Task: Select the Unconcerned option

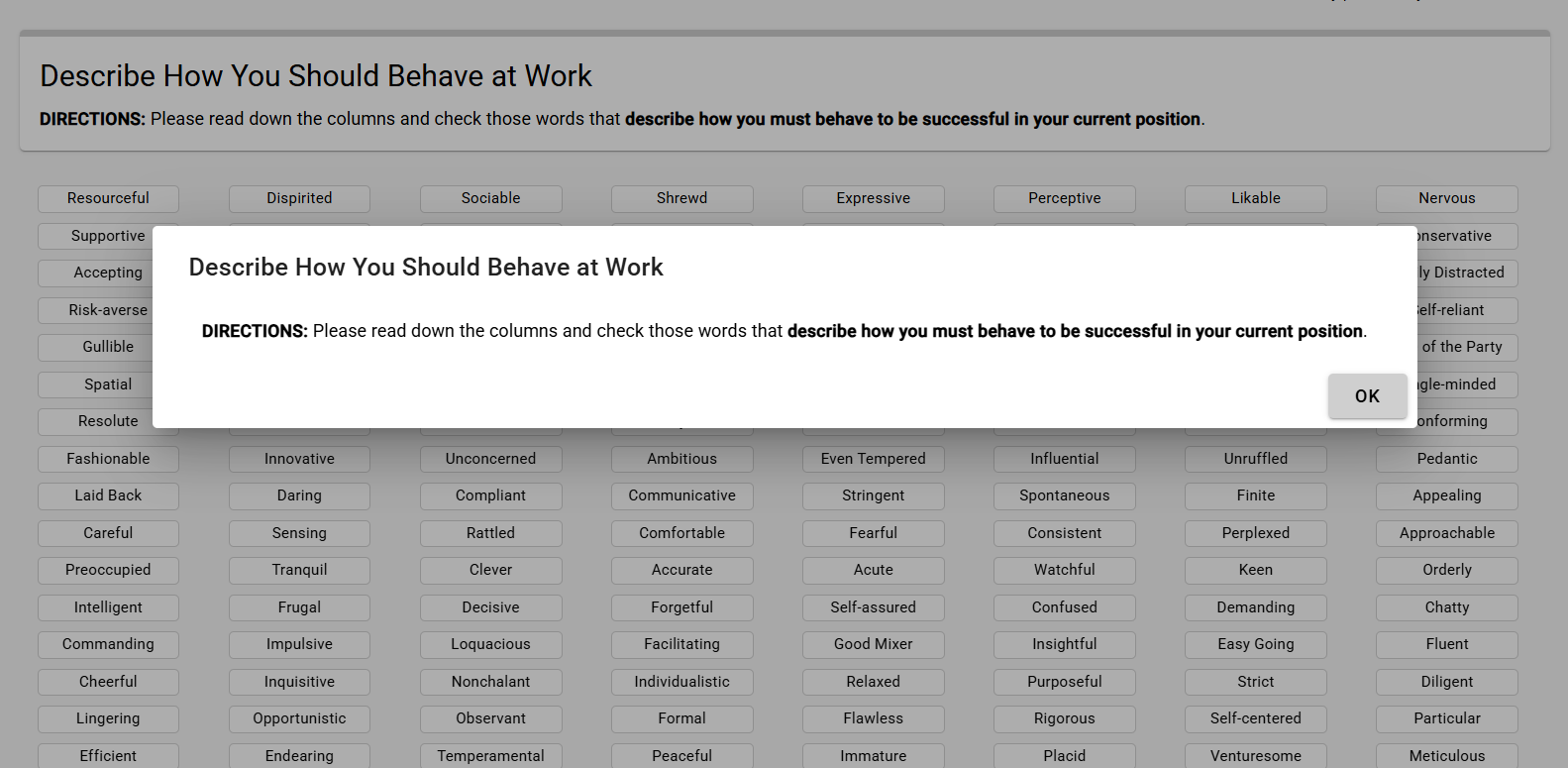Action: (x=490, y=459)
